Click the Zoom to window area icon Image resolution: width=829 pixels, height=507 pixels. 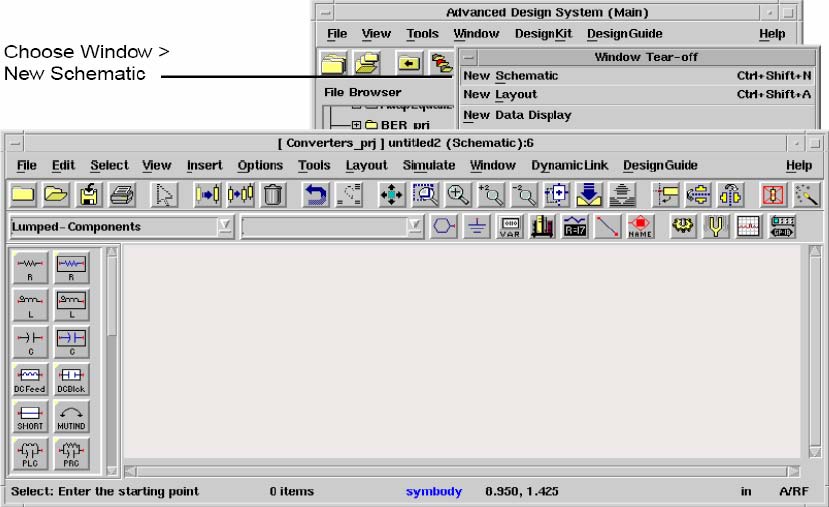pos(425,195)
